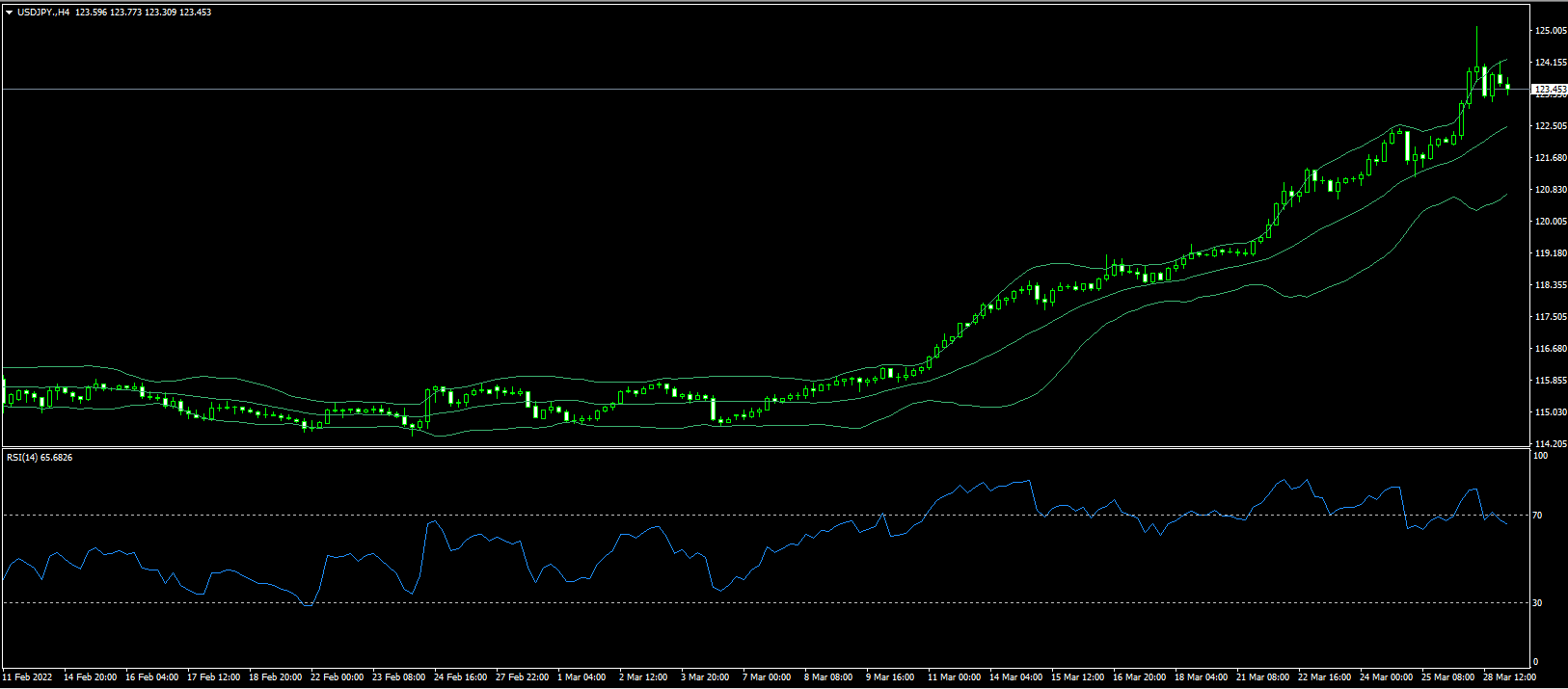Click the 14 Mar 04:00 time label

(x=1015, y=677)
